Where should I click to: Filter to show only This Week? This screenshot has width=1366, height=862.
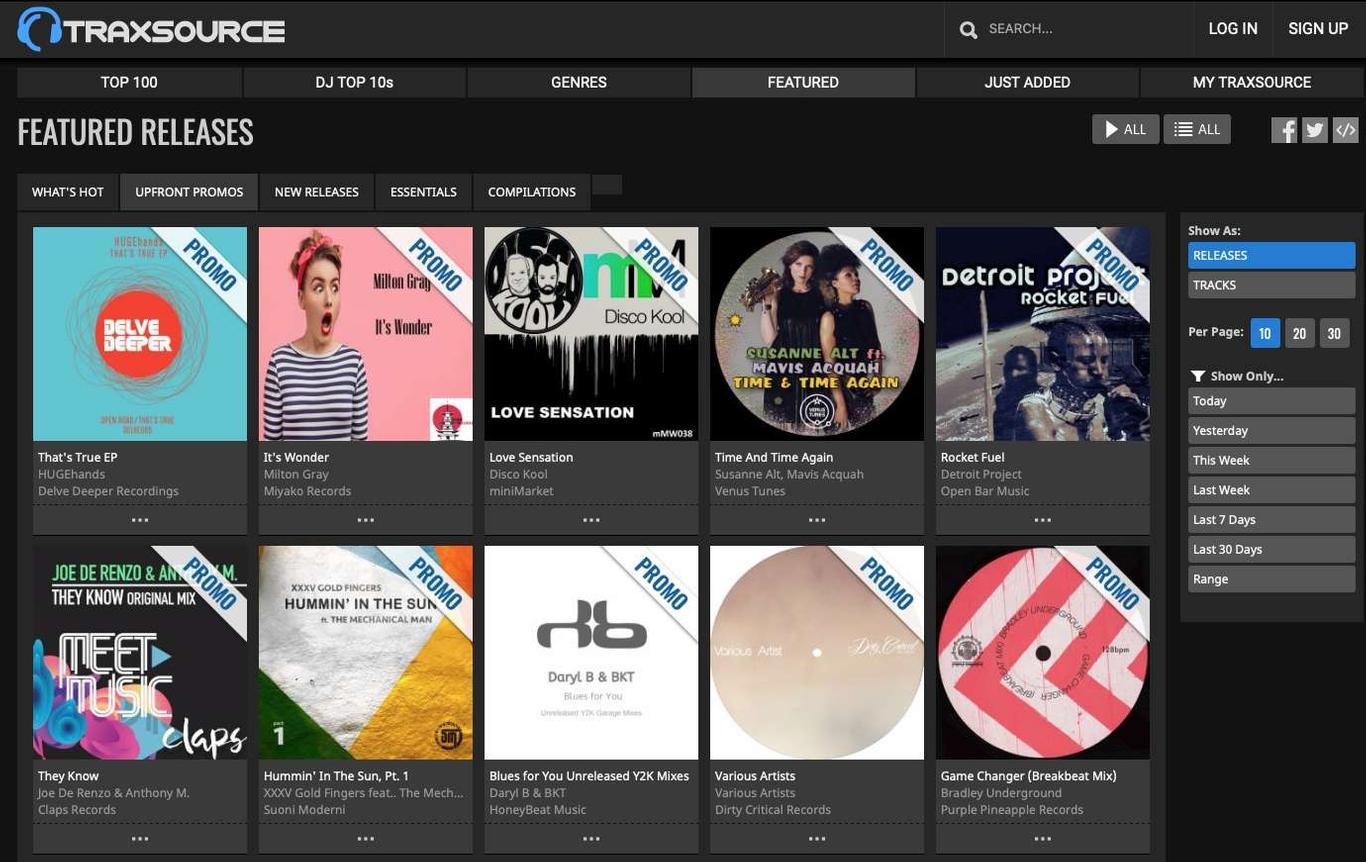(x=1271, y=460)
